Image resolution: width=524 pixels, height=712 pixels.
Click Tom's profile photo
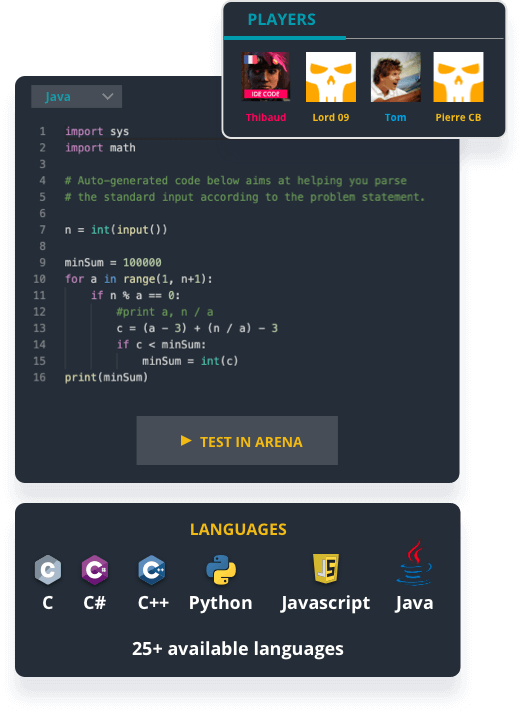[x=395, y=77]
